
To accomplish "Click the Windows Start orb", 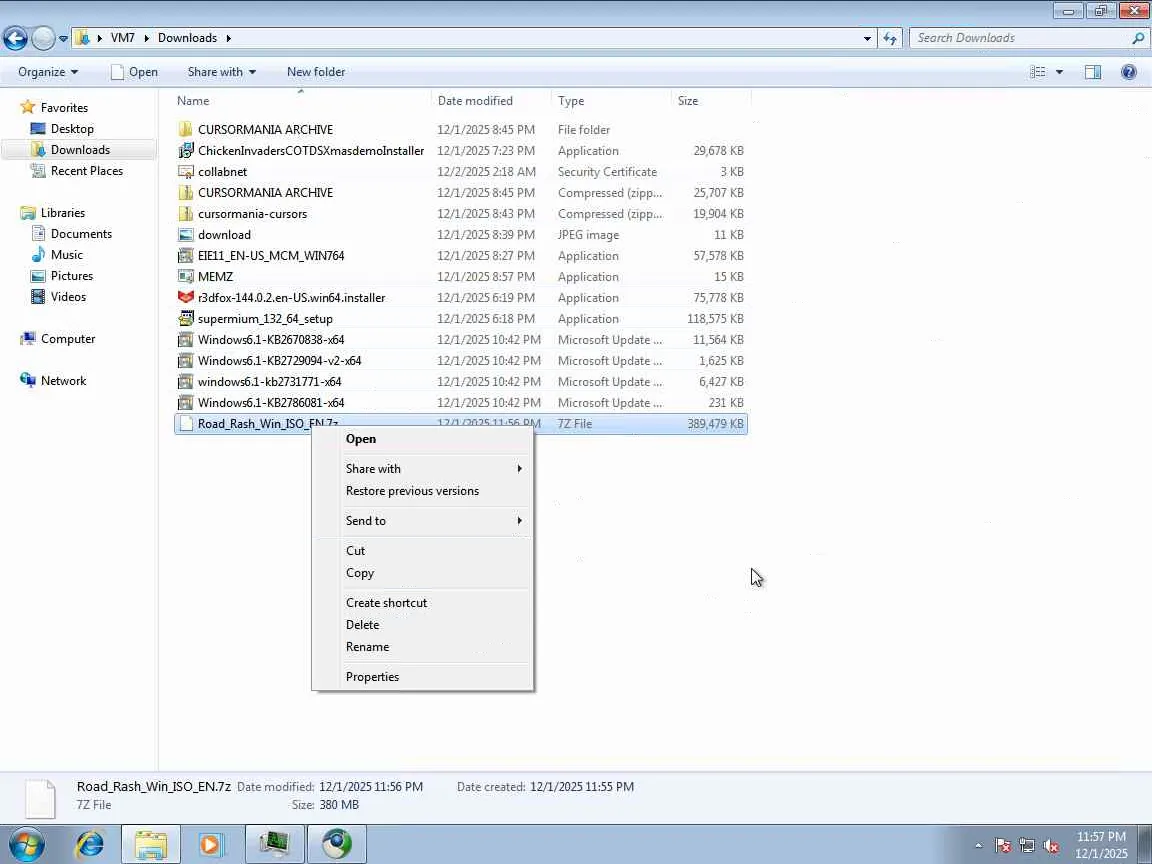I will point(25,844).
